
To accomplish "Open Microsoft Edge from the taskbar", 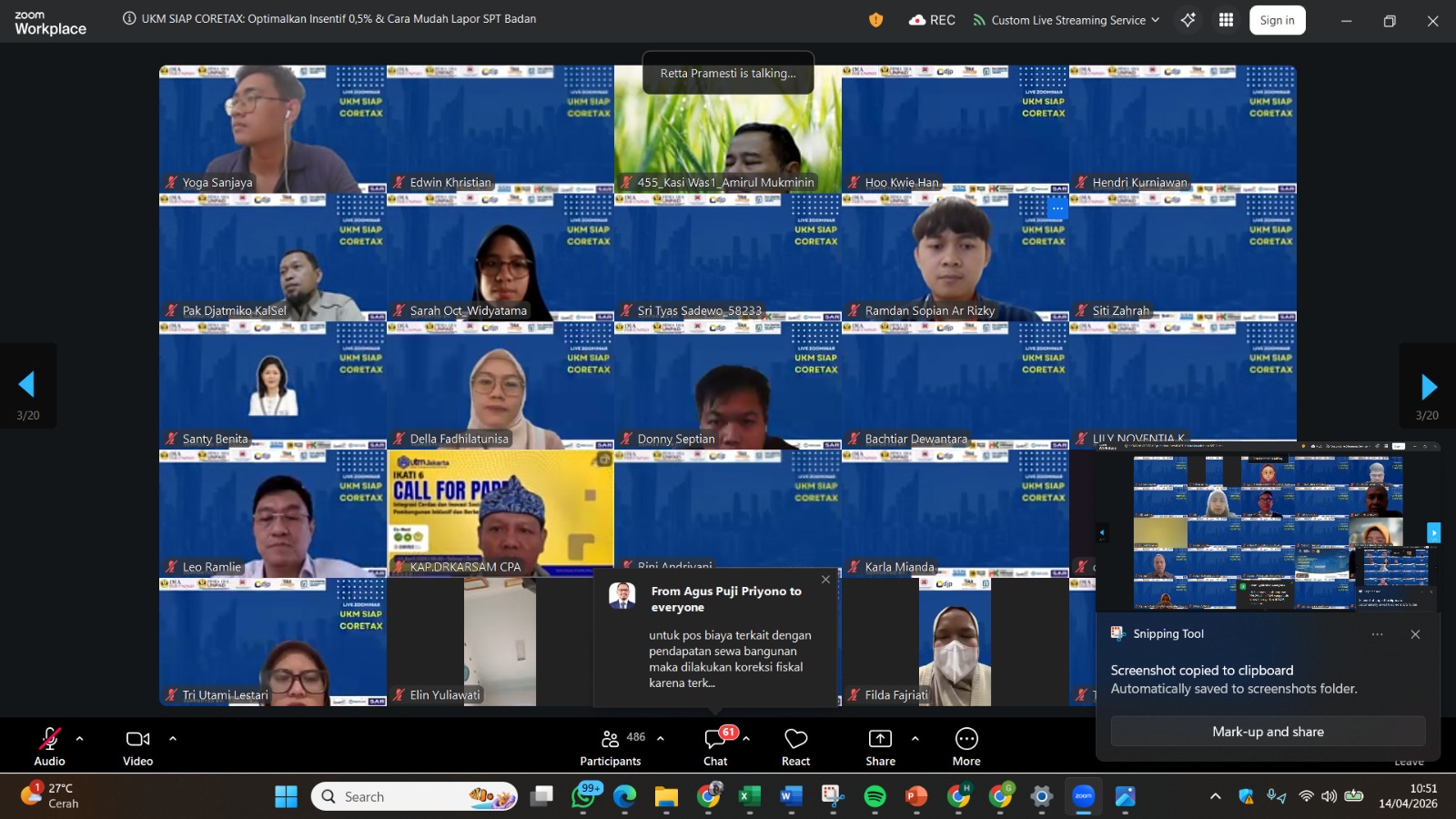I will click(x=625, y=797).
